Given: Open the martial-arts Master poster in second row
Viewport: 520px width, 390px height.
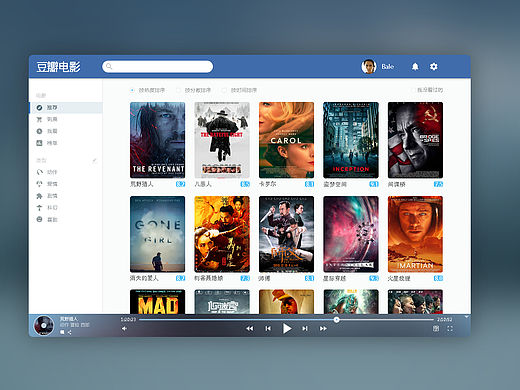Looking at the screenshot, I should 286,234.
